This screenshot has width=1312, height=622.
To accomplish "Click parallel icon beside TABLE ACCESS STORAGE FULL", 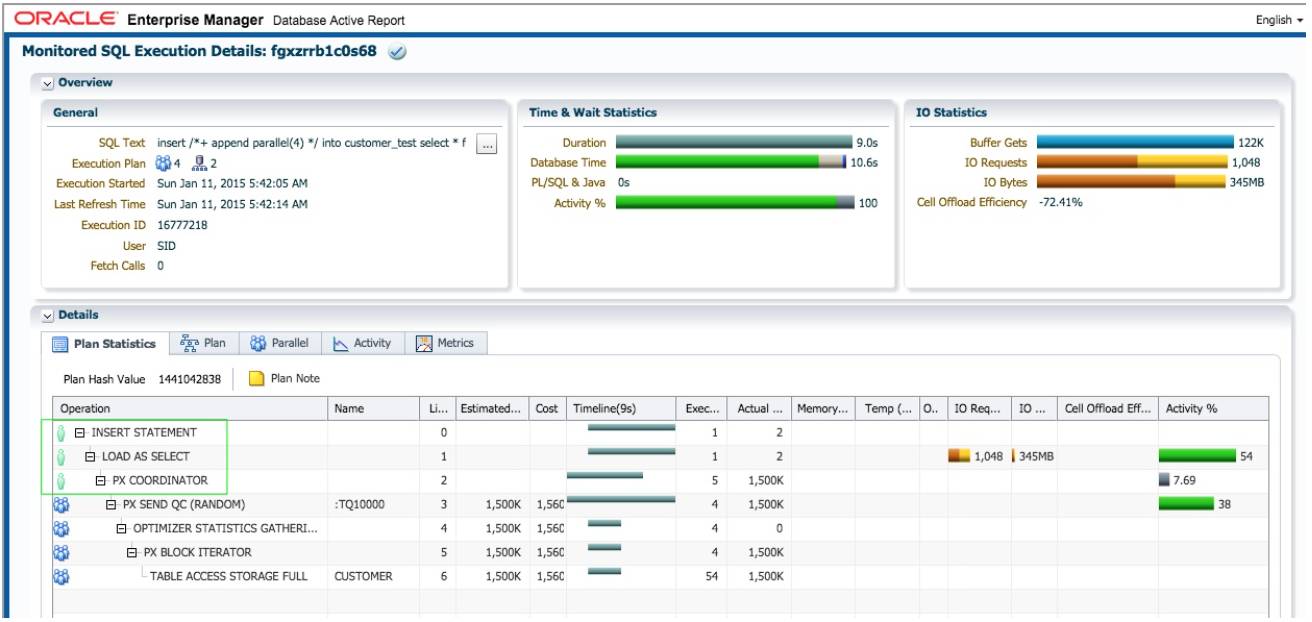I will 60,577.
